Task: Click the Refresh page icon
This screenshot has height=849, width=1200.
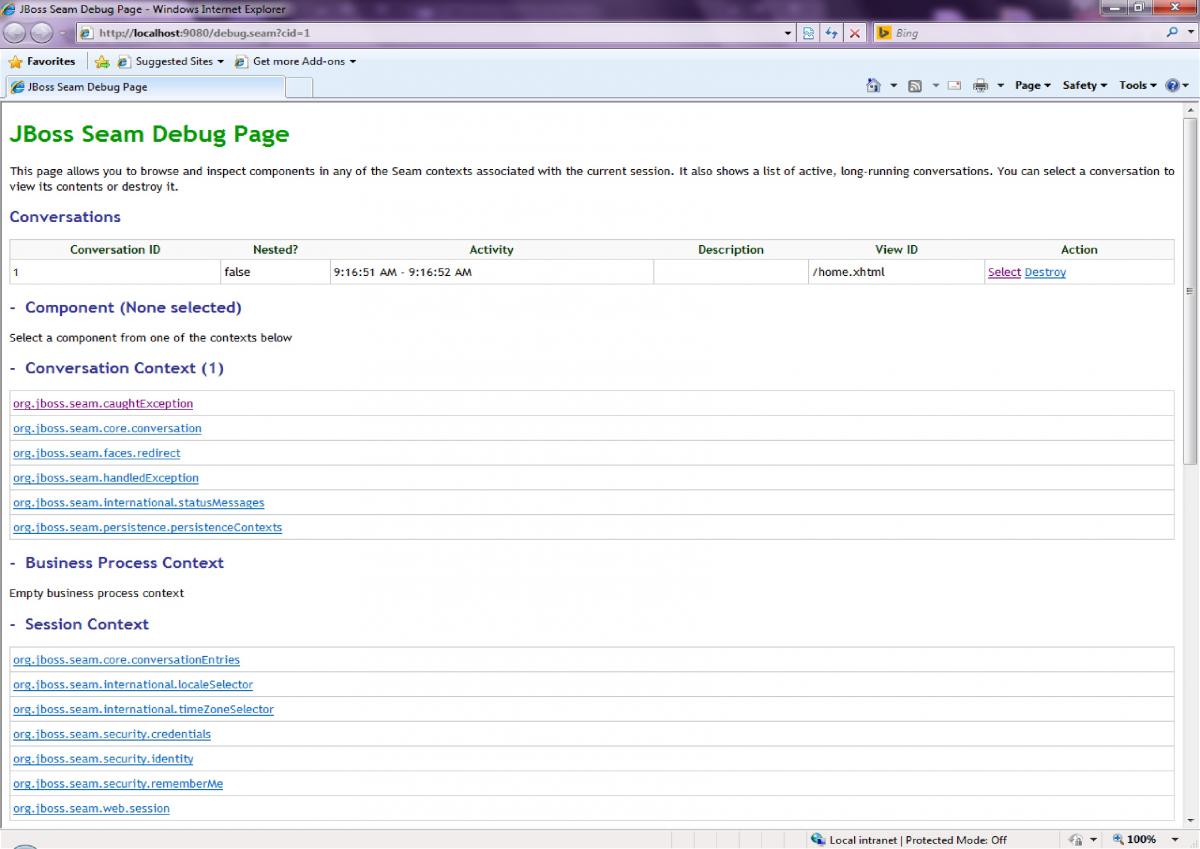Action: tap(831, 33)
